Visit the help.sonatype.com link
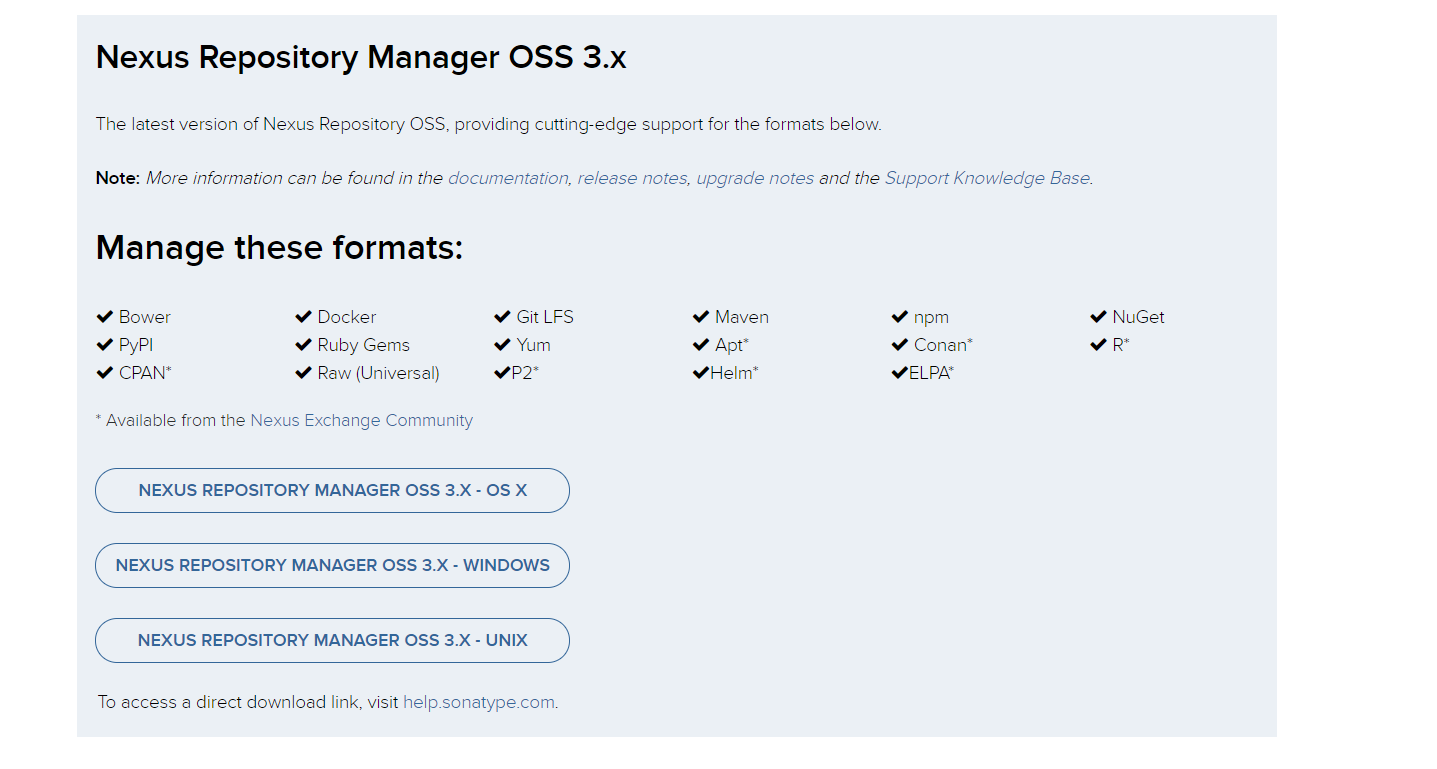The width and height of the screenshot is (1437, 769). (x=478, y=702)
